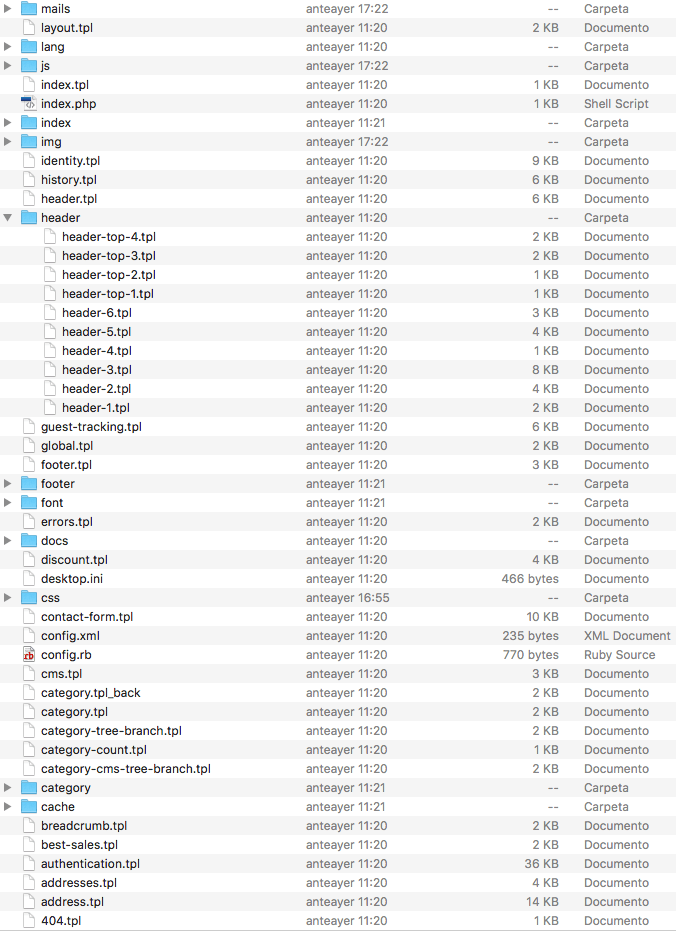676x931 pixels.
Task: Select the header-top-2.tpl file name
Action: (x=109, y=275)
